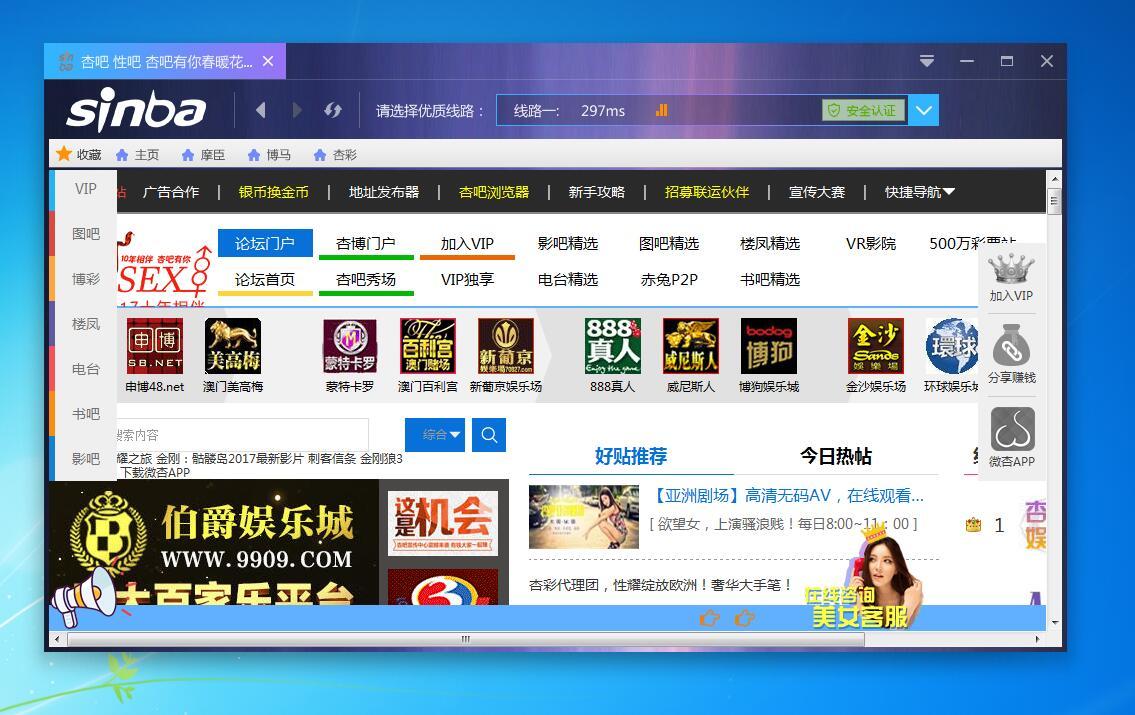Screen dimensions: 1135x715
Task: Open the 摩臣 bookmark
Action: [203, 155]
